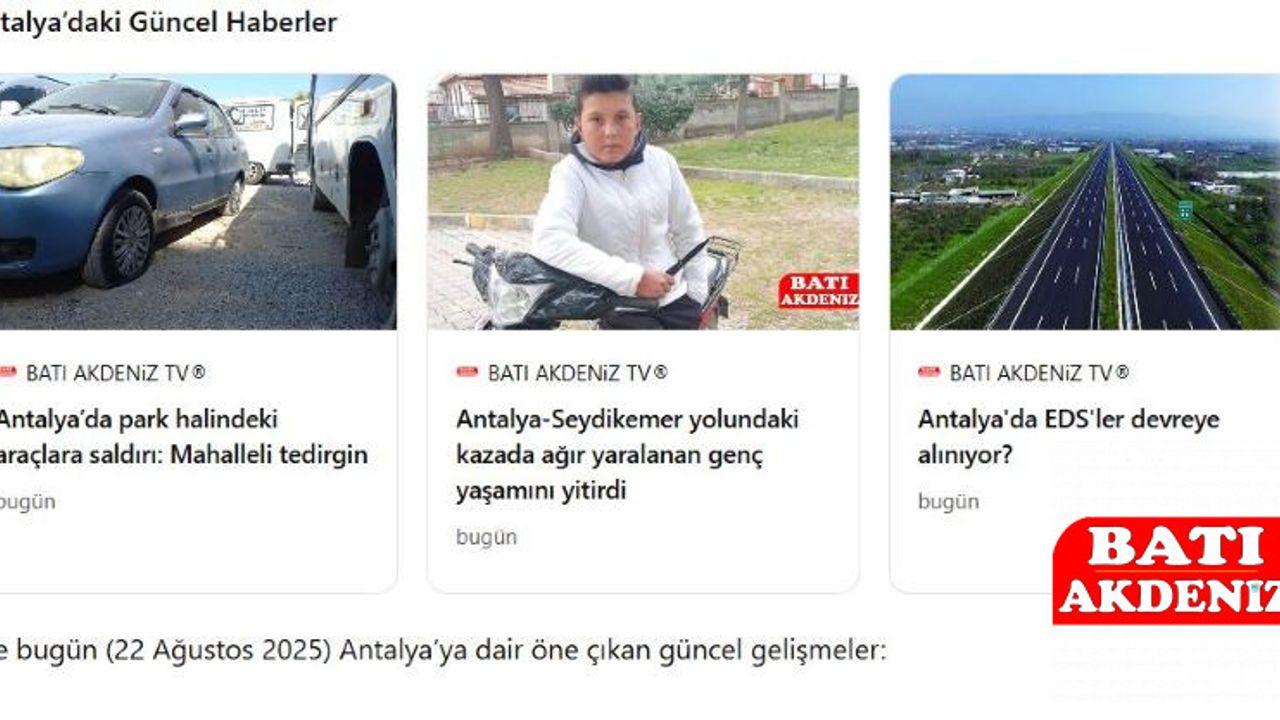Click 'bugün' timestamp under the EDS story

948,501
